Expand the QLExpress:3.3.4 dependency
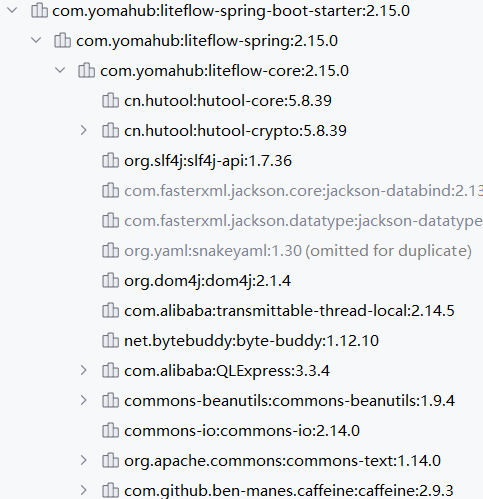This screenshot has height=499, width=483. (84, 370)
